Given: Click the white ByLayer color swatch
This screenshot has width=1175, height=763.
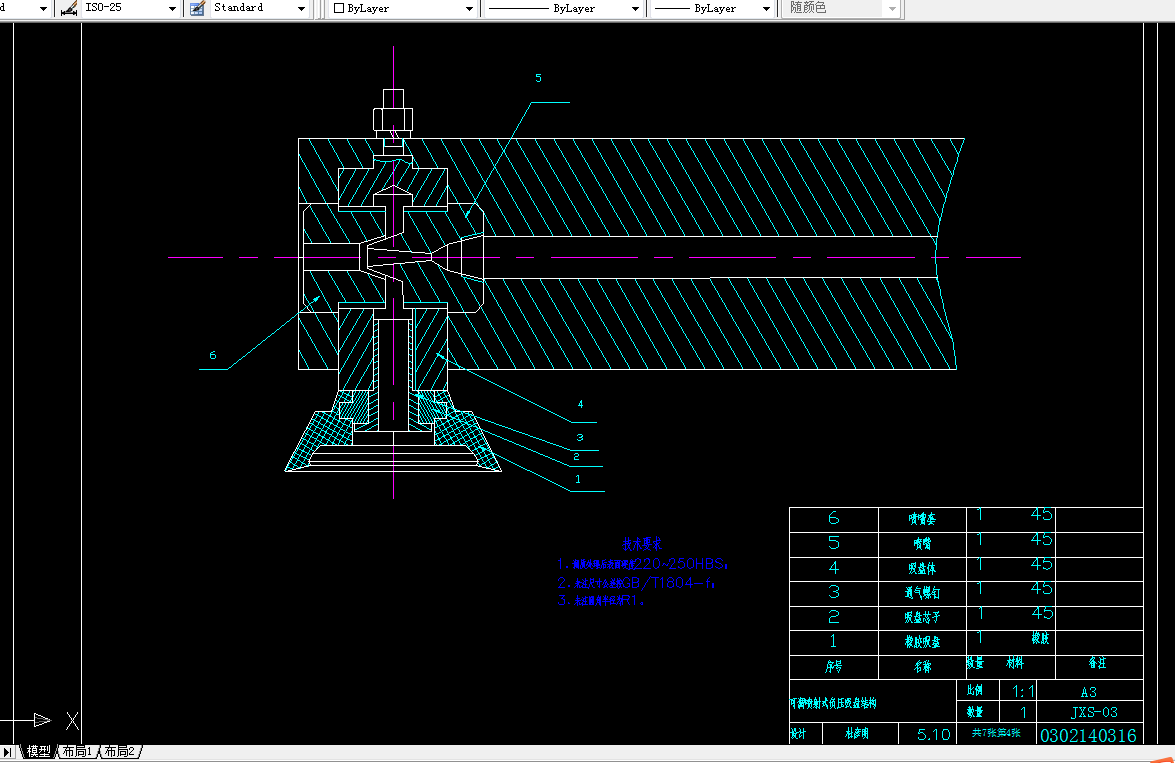Looking at the screenshot, I should [339, 8].
